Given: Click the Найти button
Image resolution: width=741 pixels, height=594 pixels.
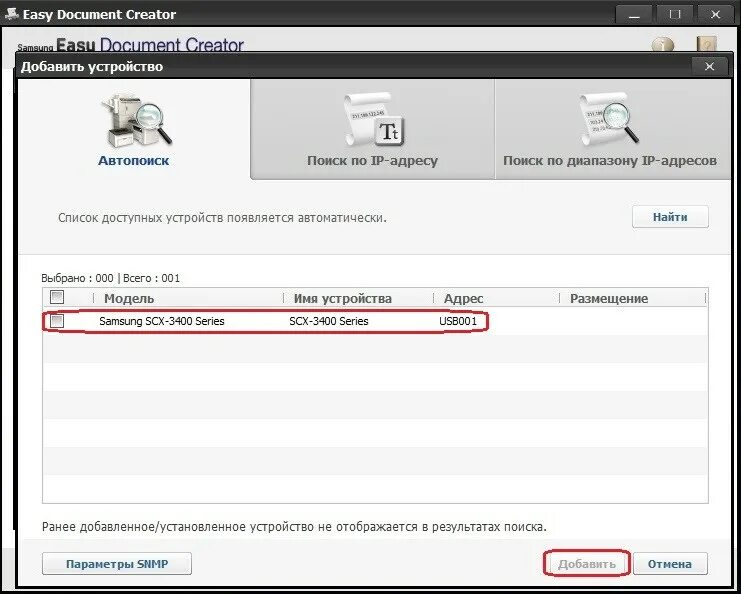Looking at the screenshot, I should 670,217.
